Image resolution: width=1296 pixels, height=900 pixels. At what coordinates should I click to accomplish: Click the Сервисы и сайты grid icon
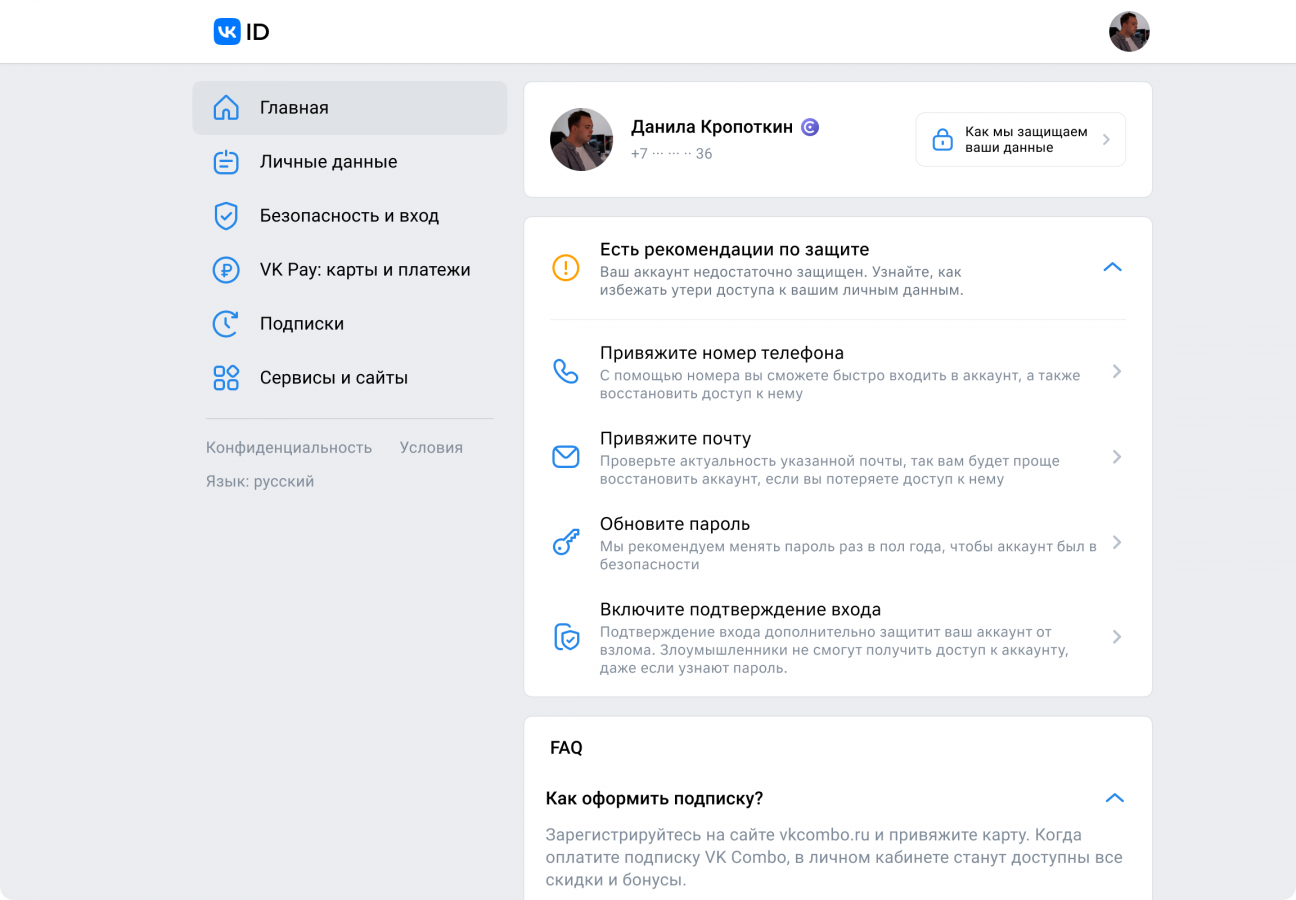226,378
